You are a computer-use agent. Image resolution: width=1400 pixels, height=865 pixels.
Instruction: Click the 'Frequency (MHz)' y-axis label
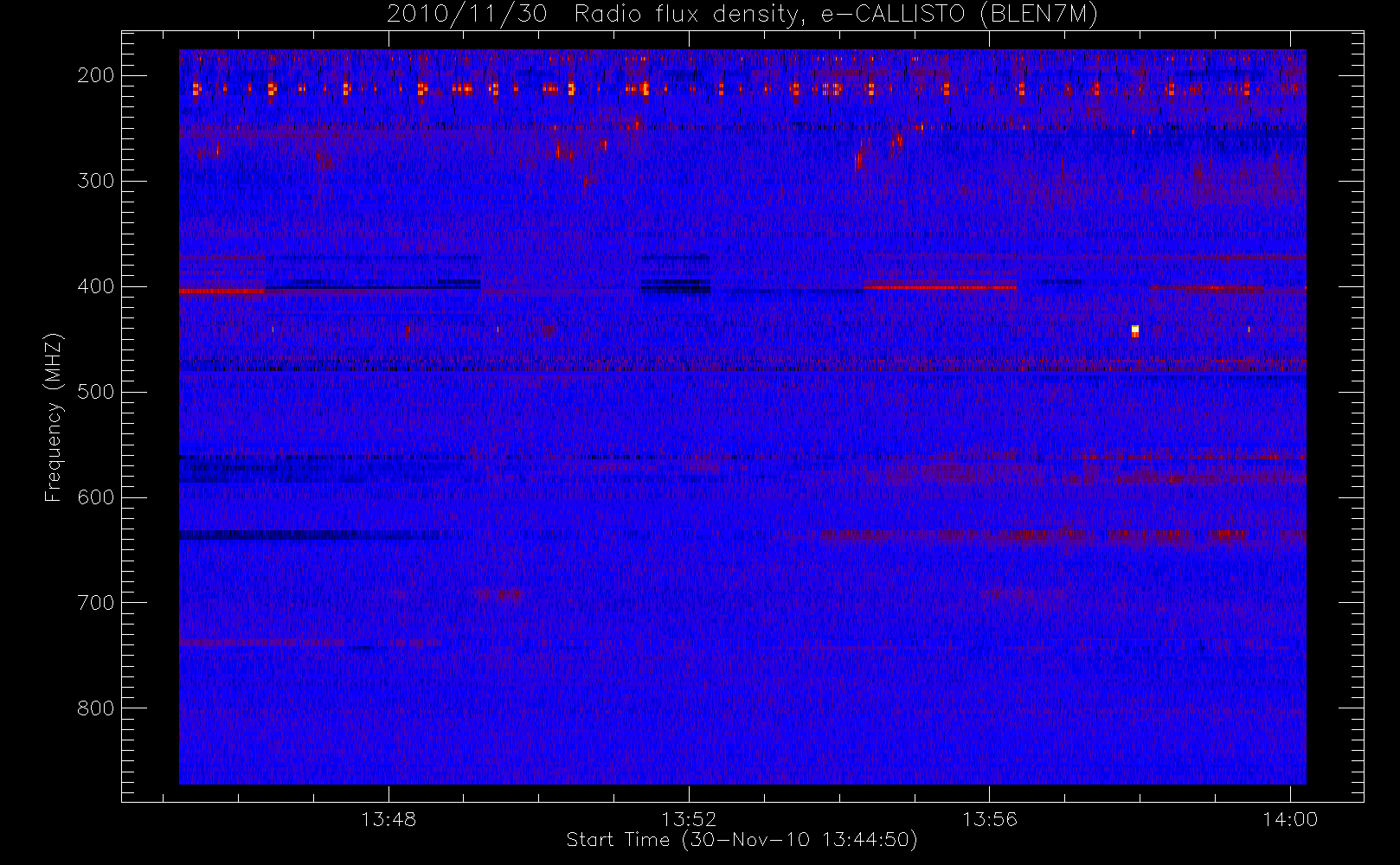click(x=54, y=417)
